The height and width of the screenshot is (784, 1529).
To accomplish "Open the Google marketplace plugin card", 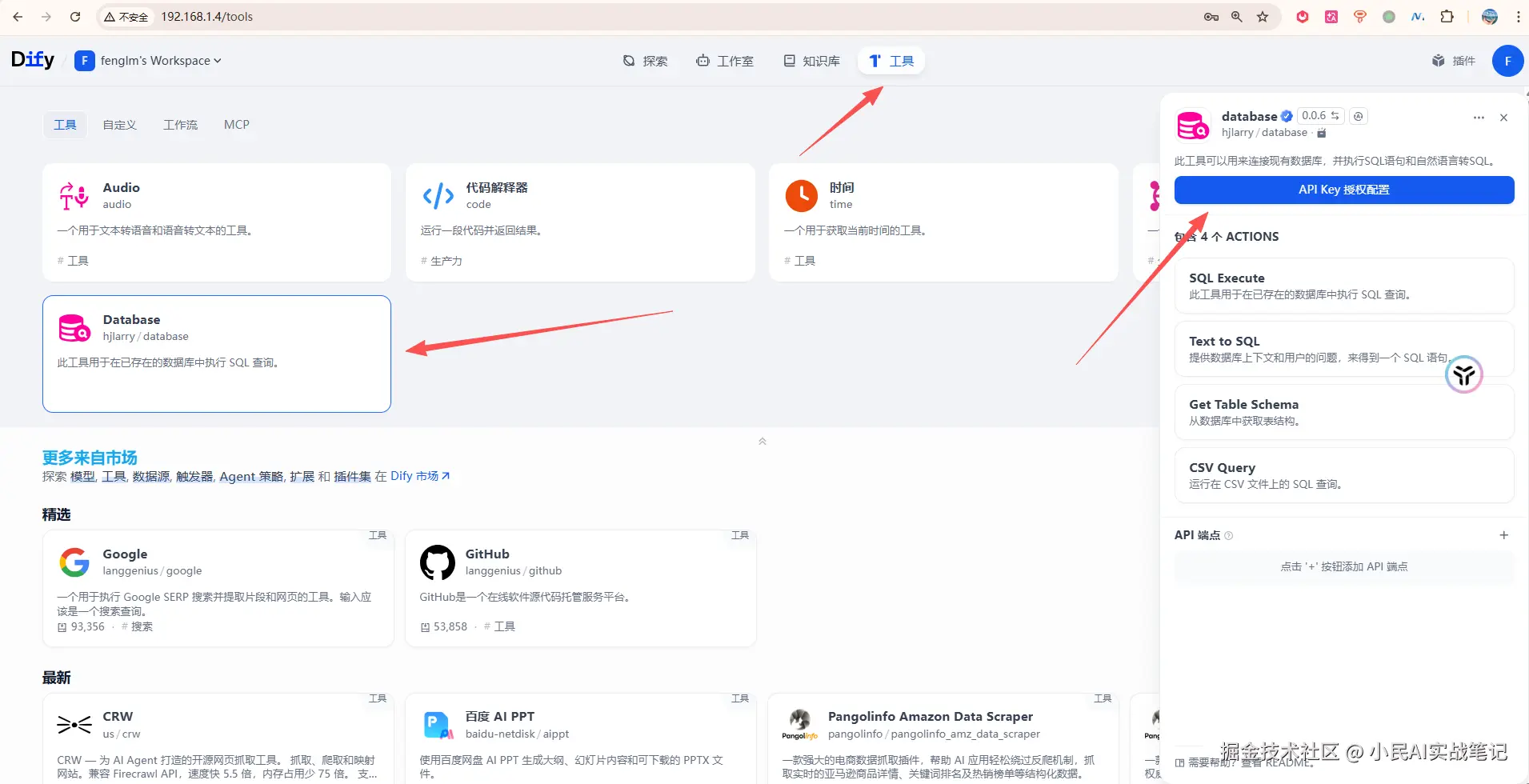I will click(x=218, y=588).
